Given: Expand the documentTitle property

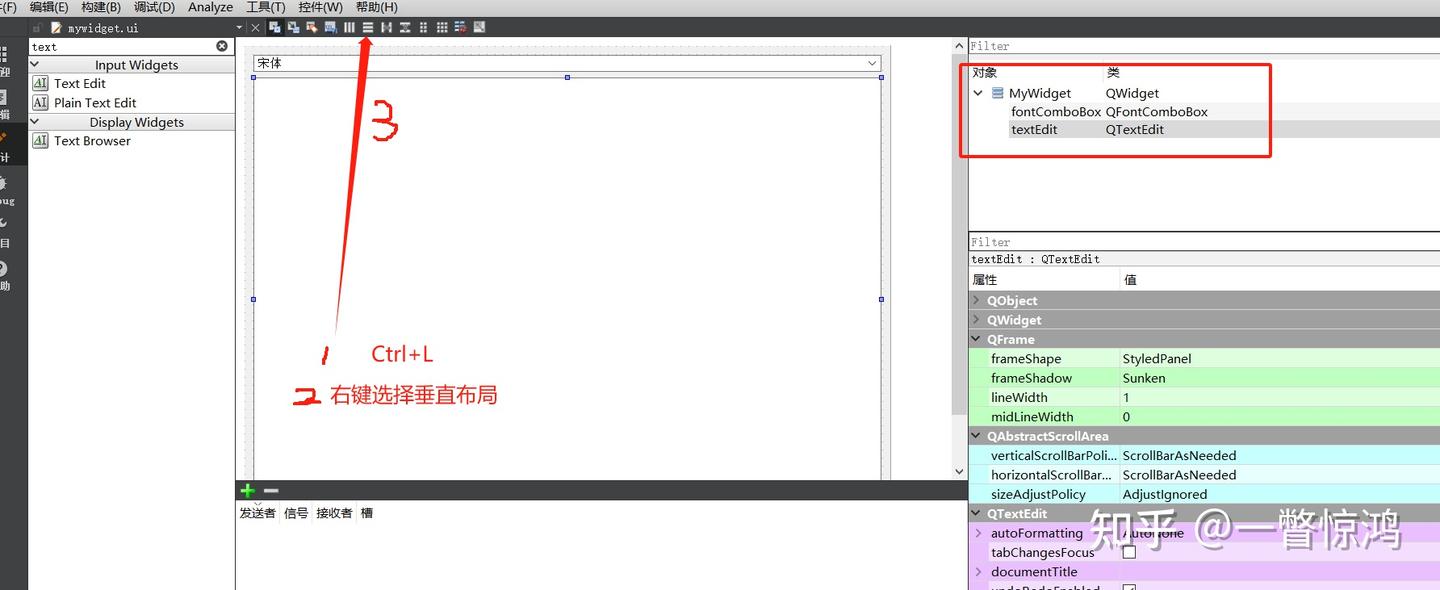Looking at the screenshot, I should click(979, 572).
